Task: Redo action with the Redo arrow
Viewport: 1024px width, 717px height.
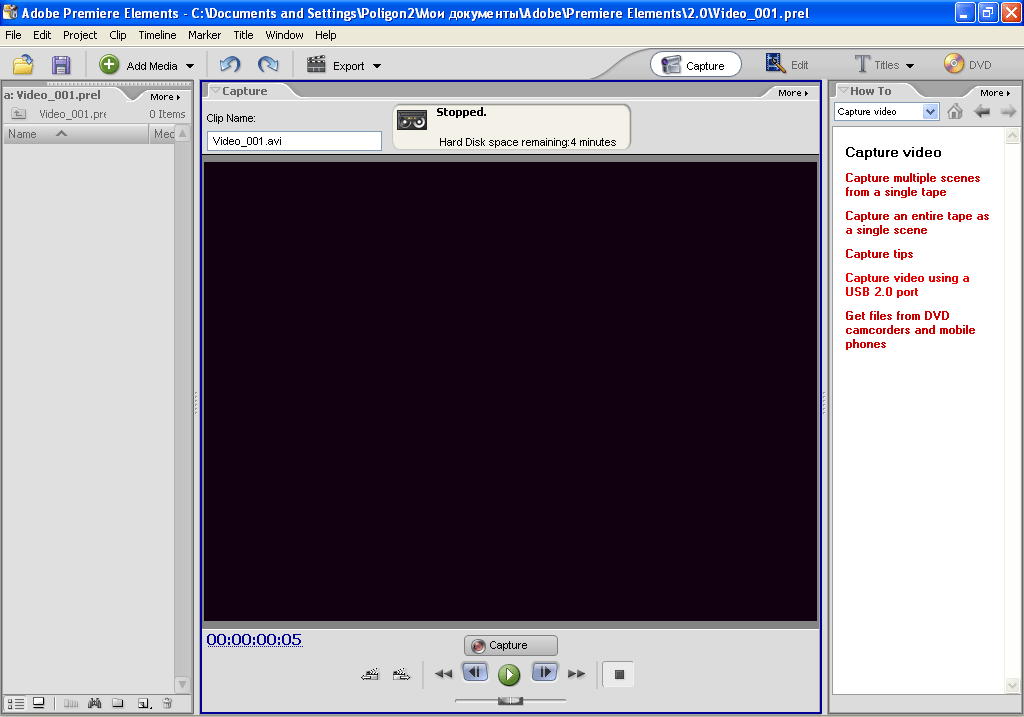Action: coord(268,64)
